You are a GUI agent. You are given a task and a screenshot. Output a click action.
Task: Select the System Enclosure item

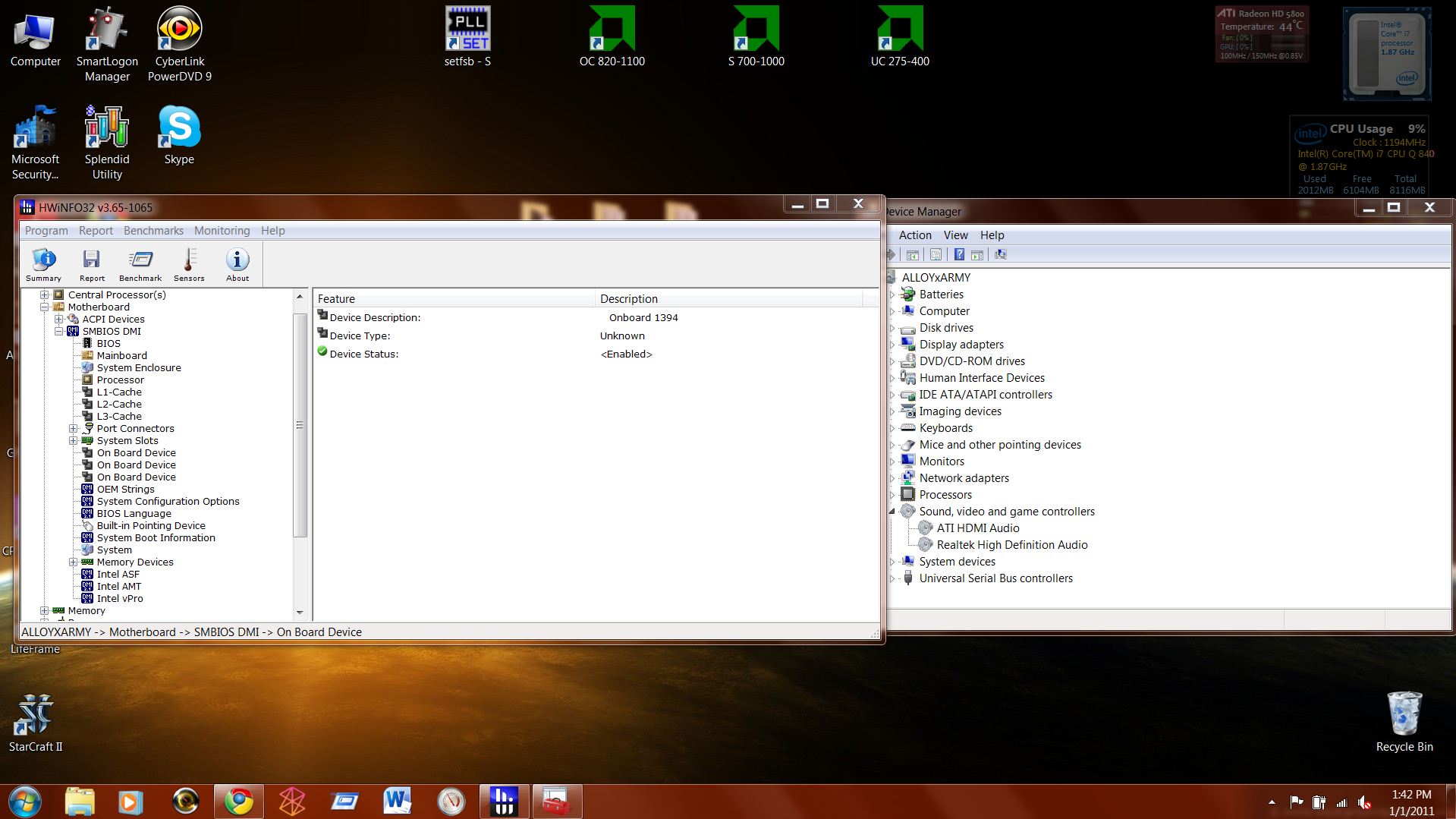coord(139,367)
